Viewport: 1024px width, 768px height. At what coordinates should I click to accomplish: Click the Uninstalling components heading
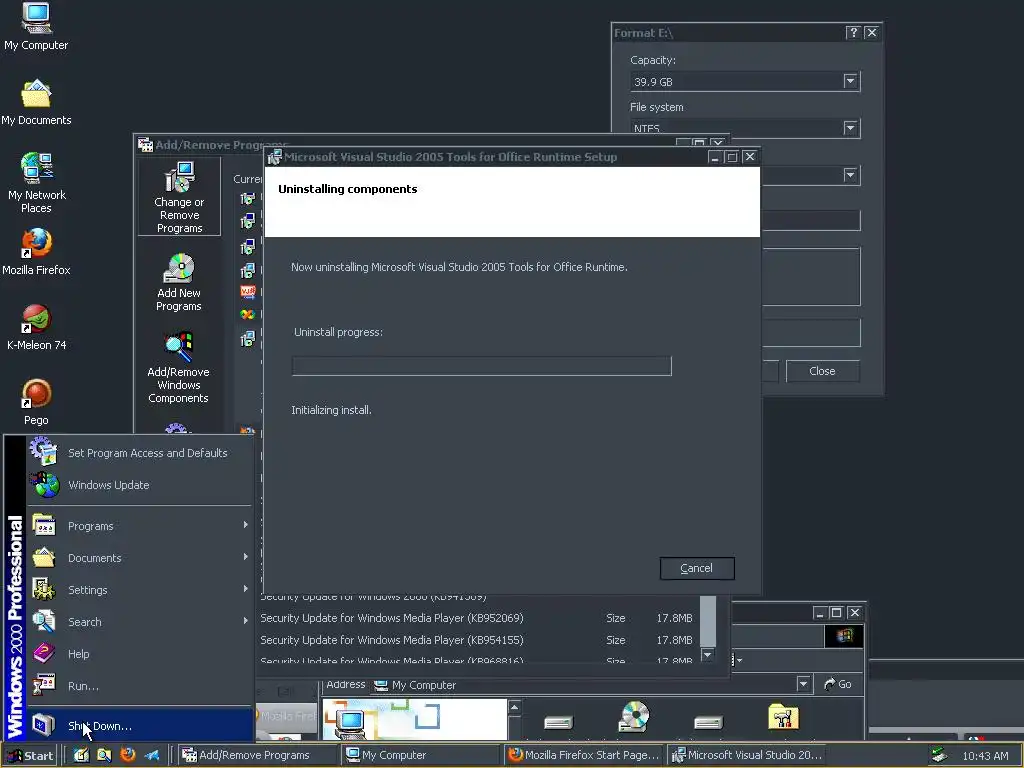(347, 189)
